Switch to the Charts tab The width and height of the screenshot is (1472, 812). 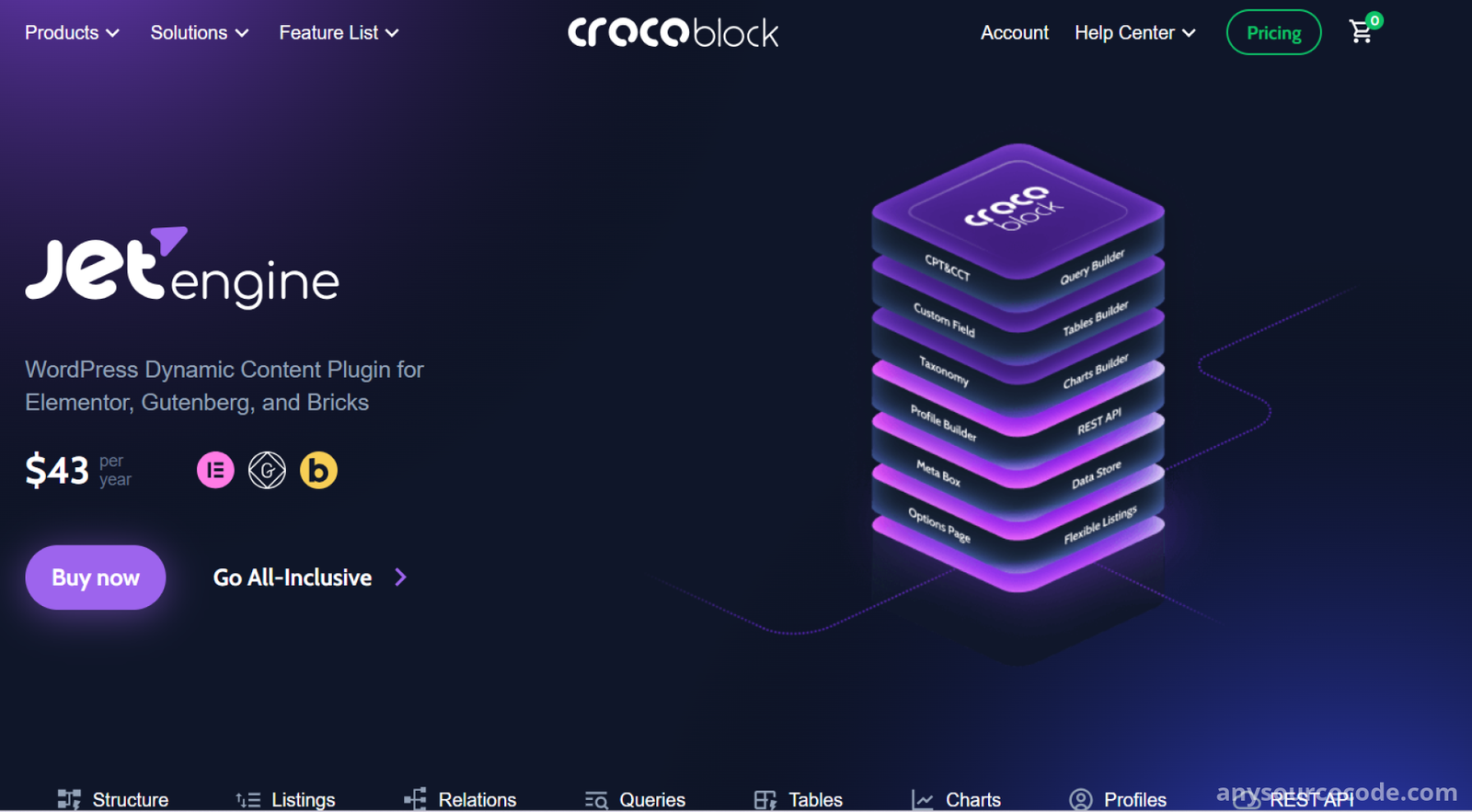(x=956, y=799)
